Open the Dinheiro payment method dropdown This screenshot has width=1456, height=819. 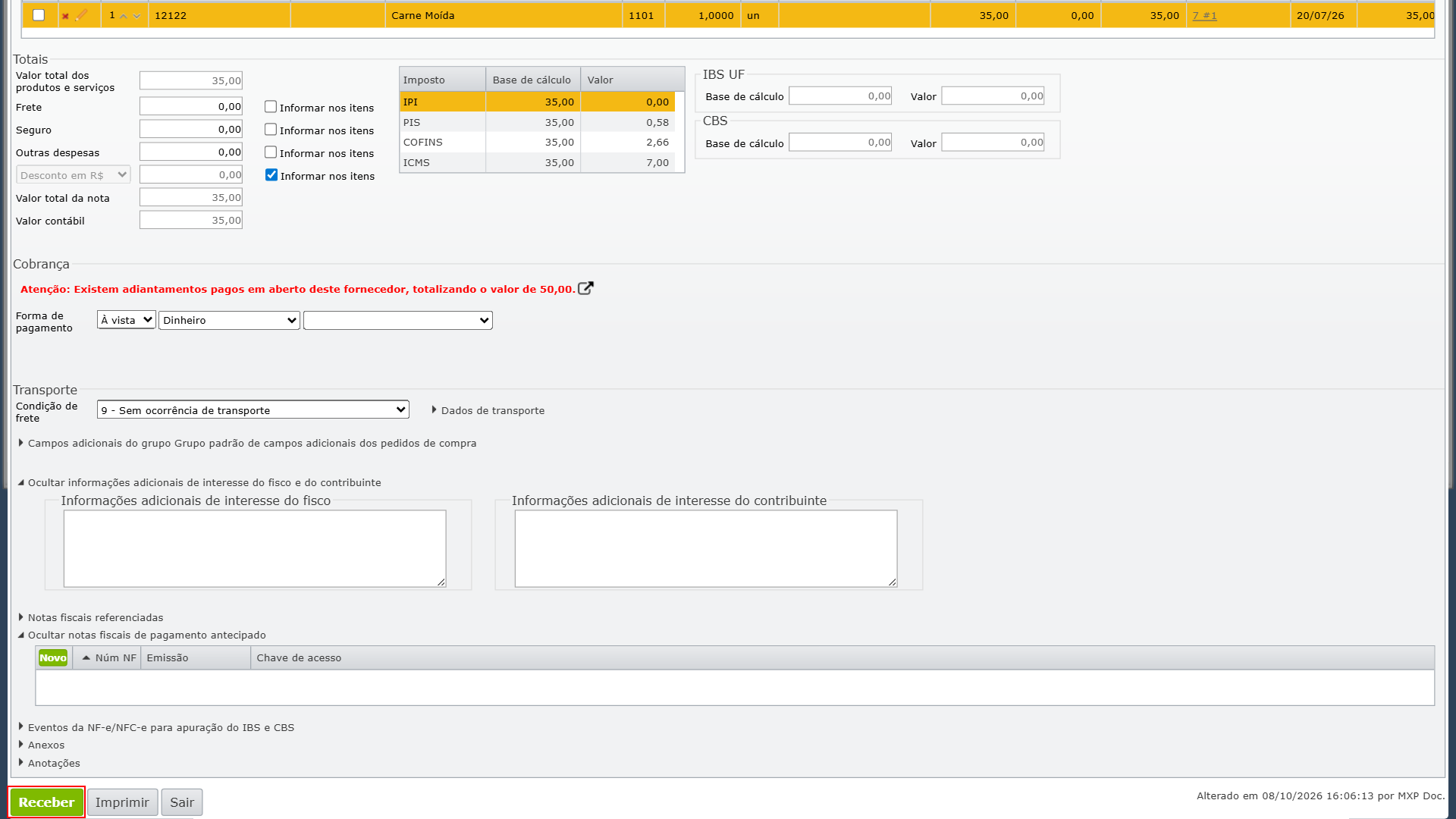point(229,320)
